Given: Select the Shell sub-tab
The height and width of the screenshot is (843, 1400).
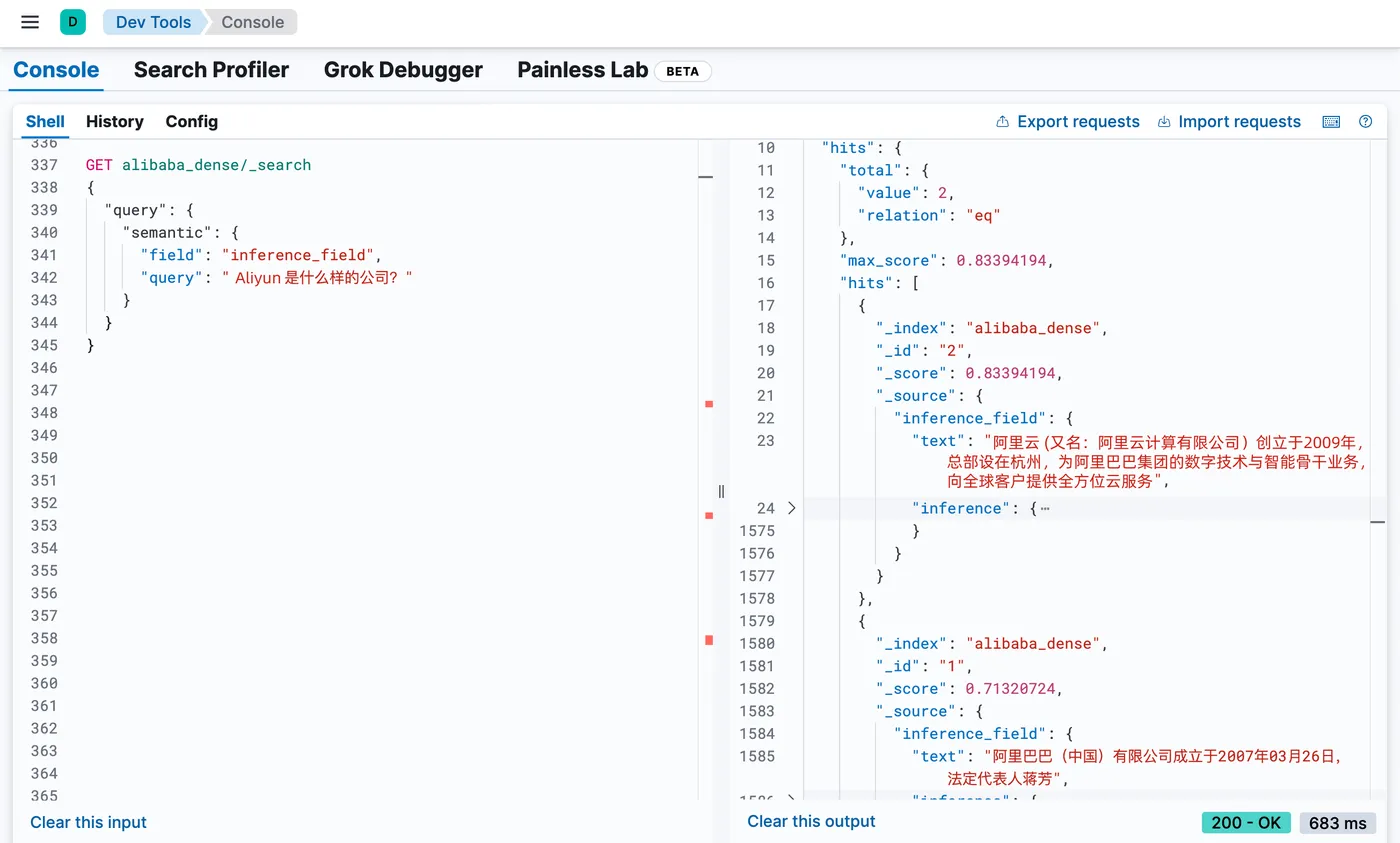Looking at the screenshot, I should point(45,121).
